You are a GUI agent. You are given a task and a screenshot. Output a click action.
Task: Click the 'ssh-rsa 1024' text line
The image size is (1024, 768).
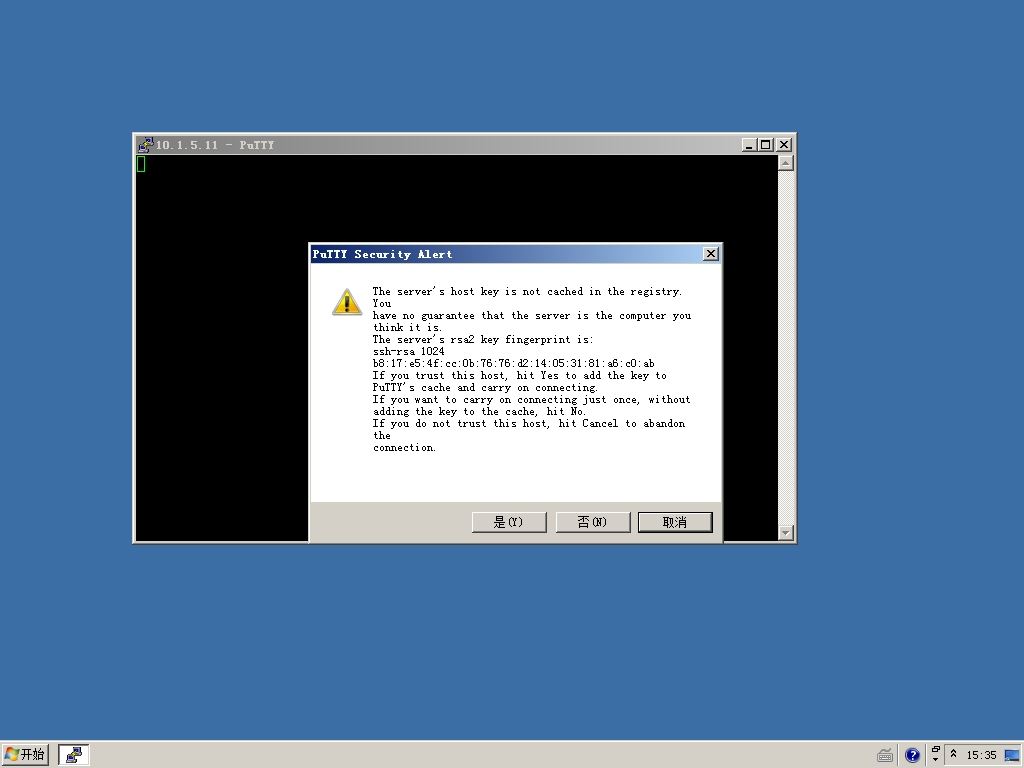click(408, 351)
